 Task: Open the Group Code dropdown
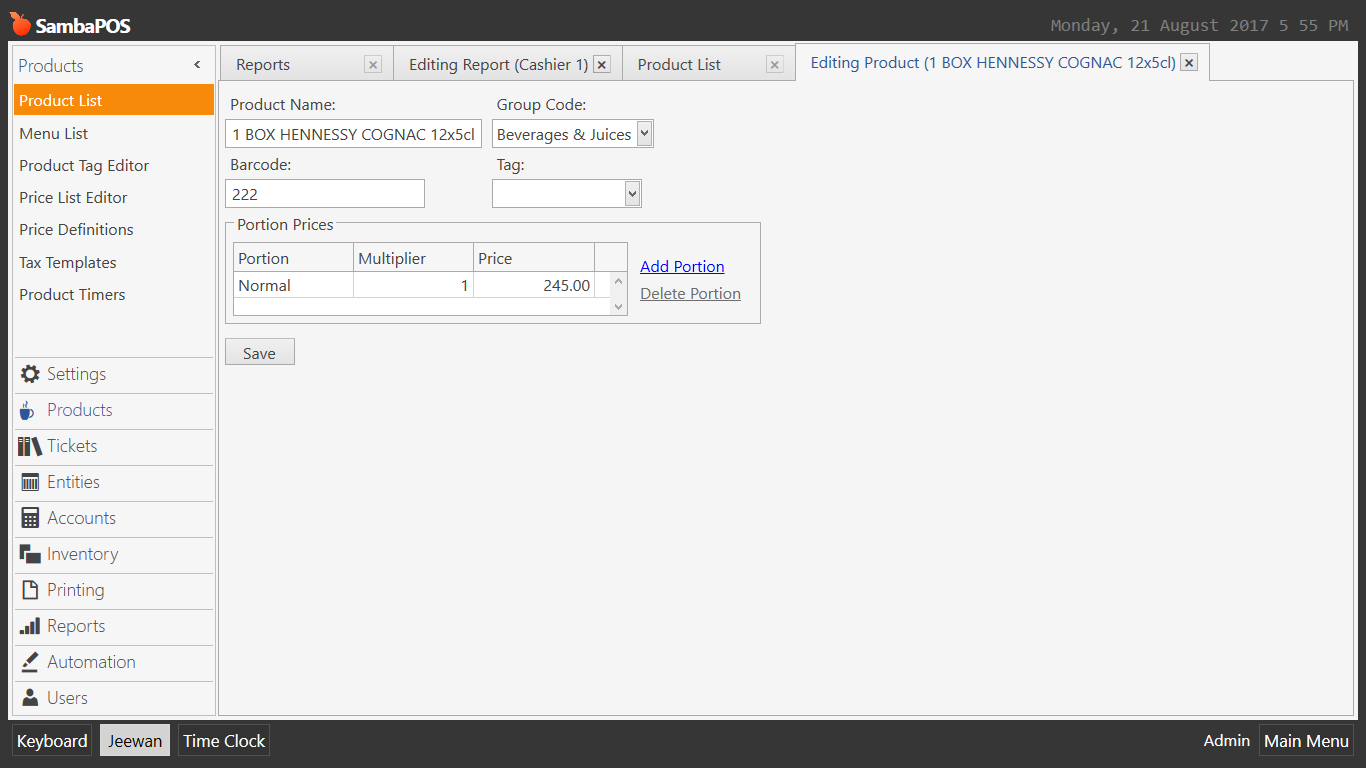tap(644, 133)
